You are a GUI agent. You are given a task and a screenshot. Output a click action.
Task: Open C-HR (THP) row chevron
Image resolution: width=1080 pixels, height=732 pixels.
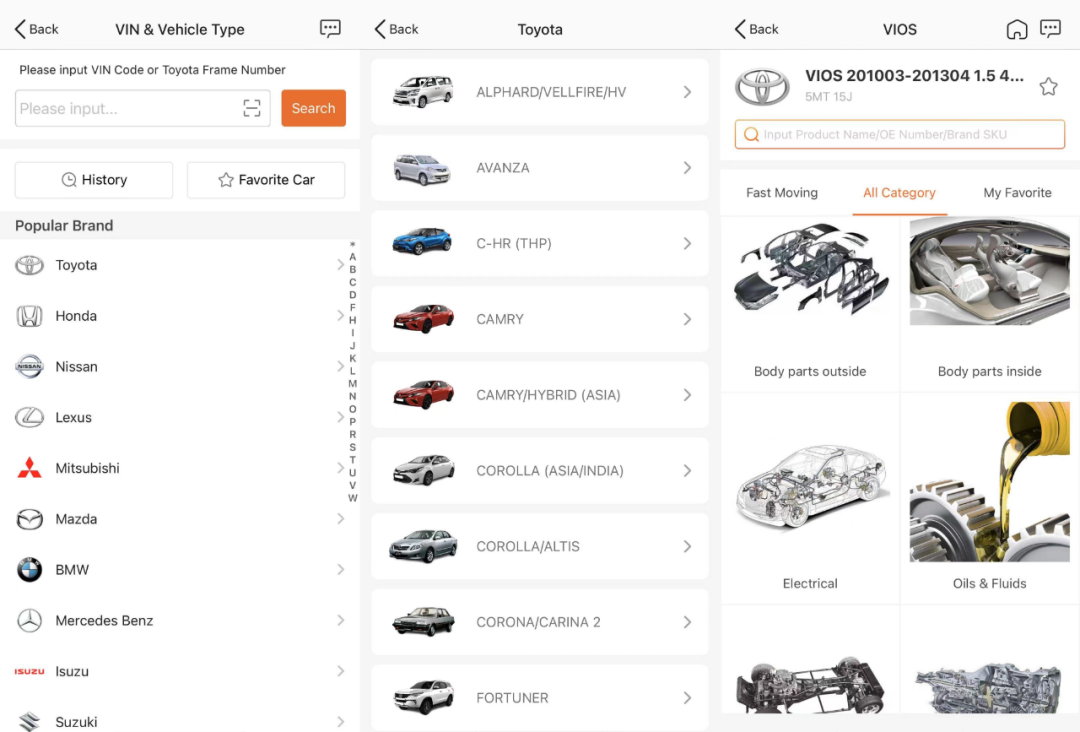[687, 244]
